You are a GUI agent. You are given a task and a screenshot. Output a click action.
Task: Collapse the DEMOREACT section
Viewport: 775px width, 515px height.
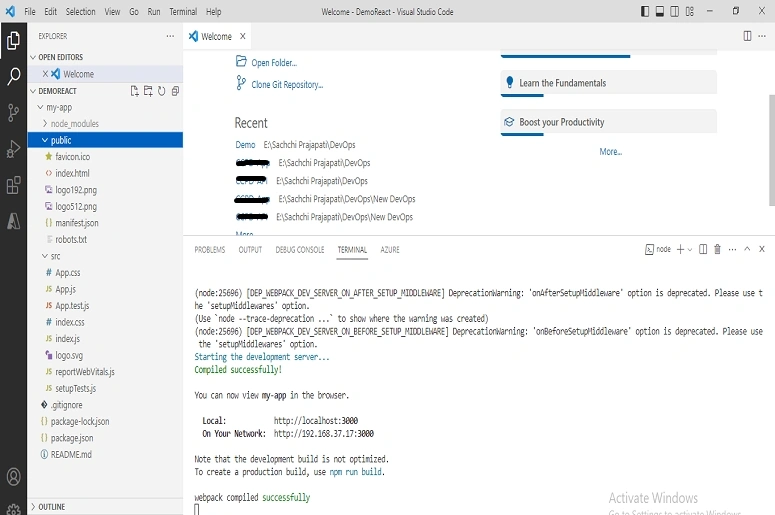point(33,91)
